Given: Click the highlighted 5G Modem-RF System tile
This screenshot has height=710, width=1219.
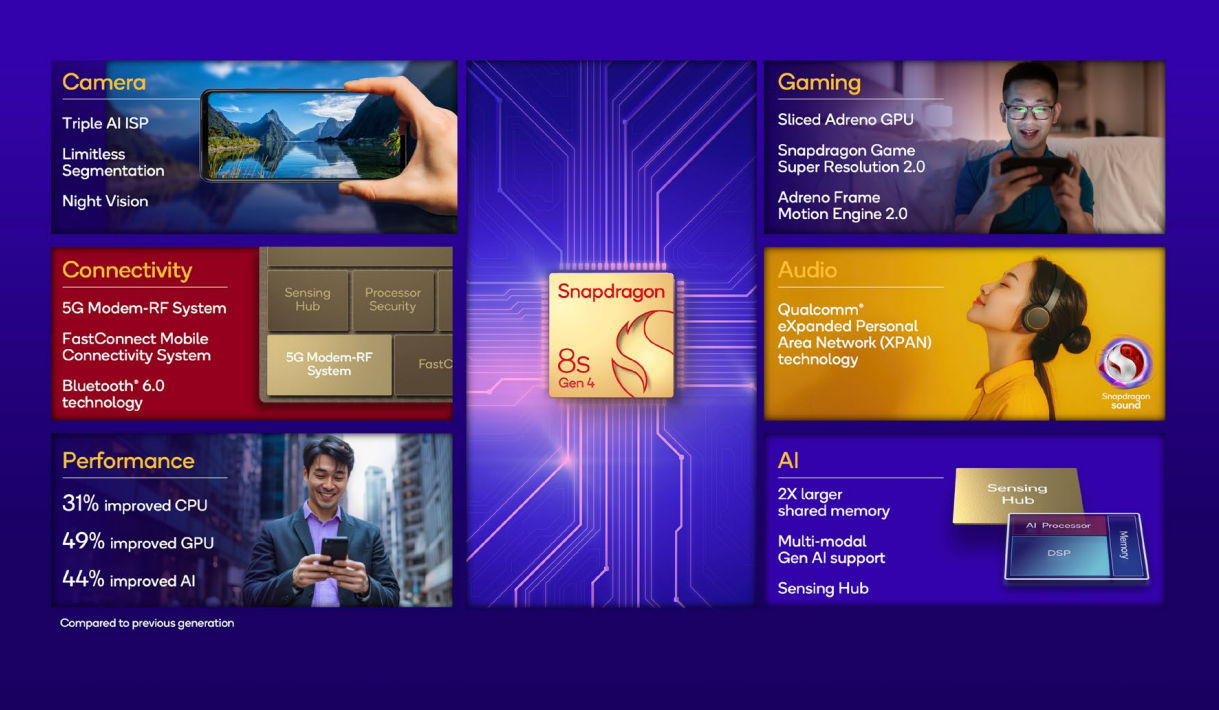Looking at the screenshot, I should click(x=329, y=364).
